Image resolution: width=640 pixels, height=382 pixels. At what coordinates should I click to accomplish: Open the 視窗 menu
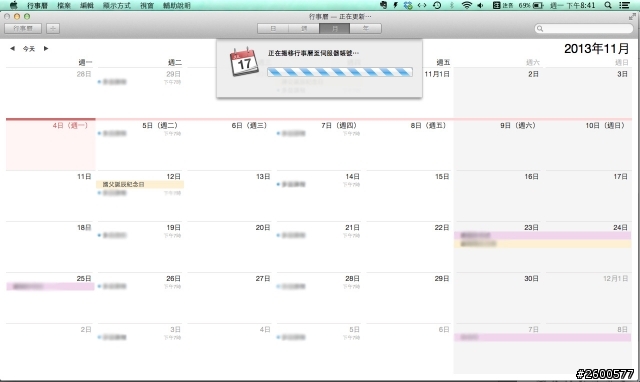tap(147, 5)
